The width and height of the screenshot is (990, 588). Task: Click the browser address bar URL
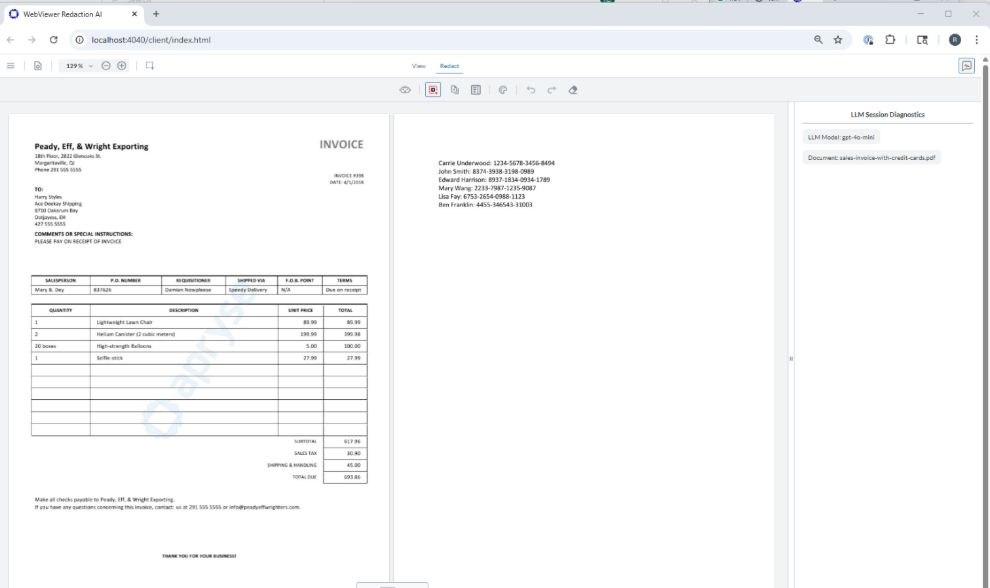(151, 40)
